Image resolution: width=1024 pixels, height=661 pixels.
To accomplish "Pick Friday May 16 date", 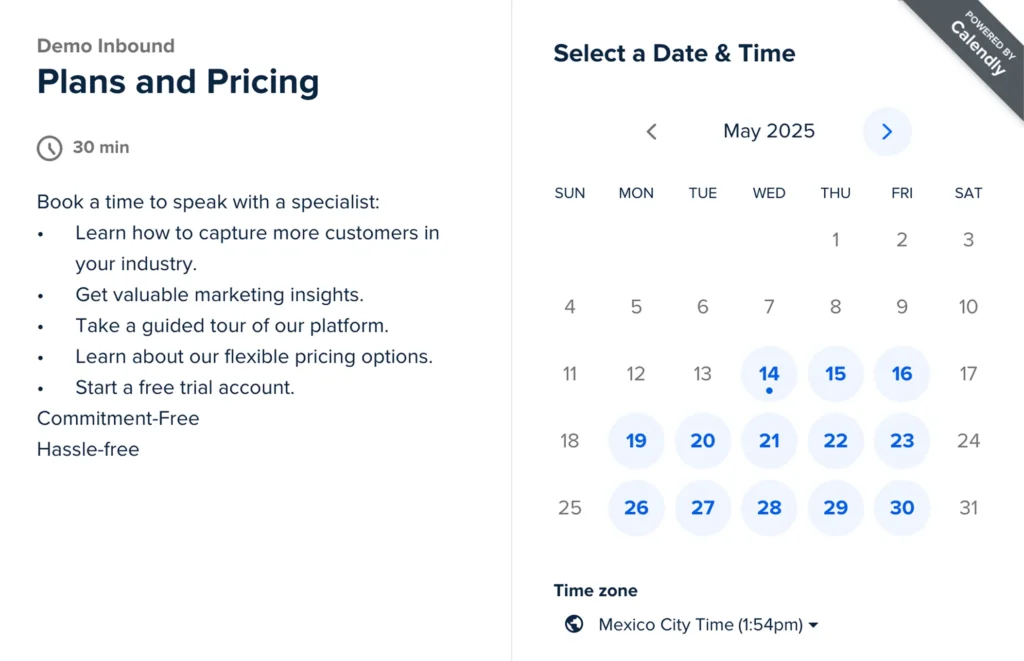I will click(x=902, y=374).
